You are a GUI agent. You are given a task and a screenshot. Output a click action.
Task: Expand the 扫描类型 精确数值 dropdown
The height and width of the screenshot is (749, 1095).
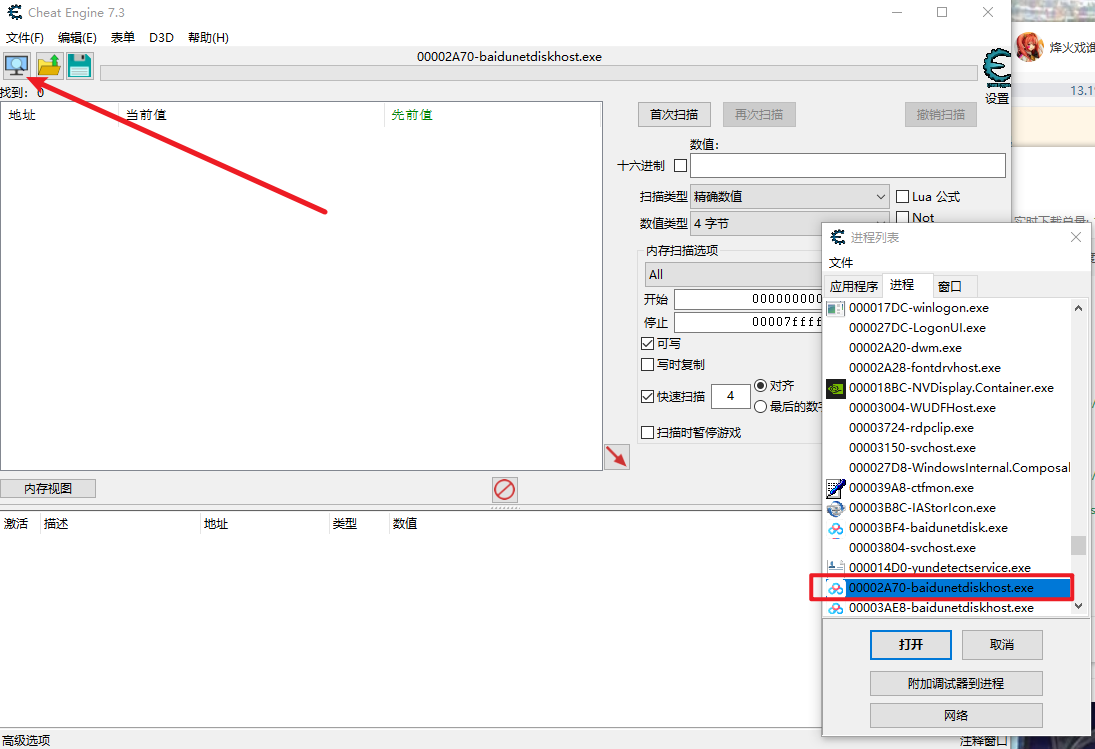(789, 197)
